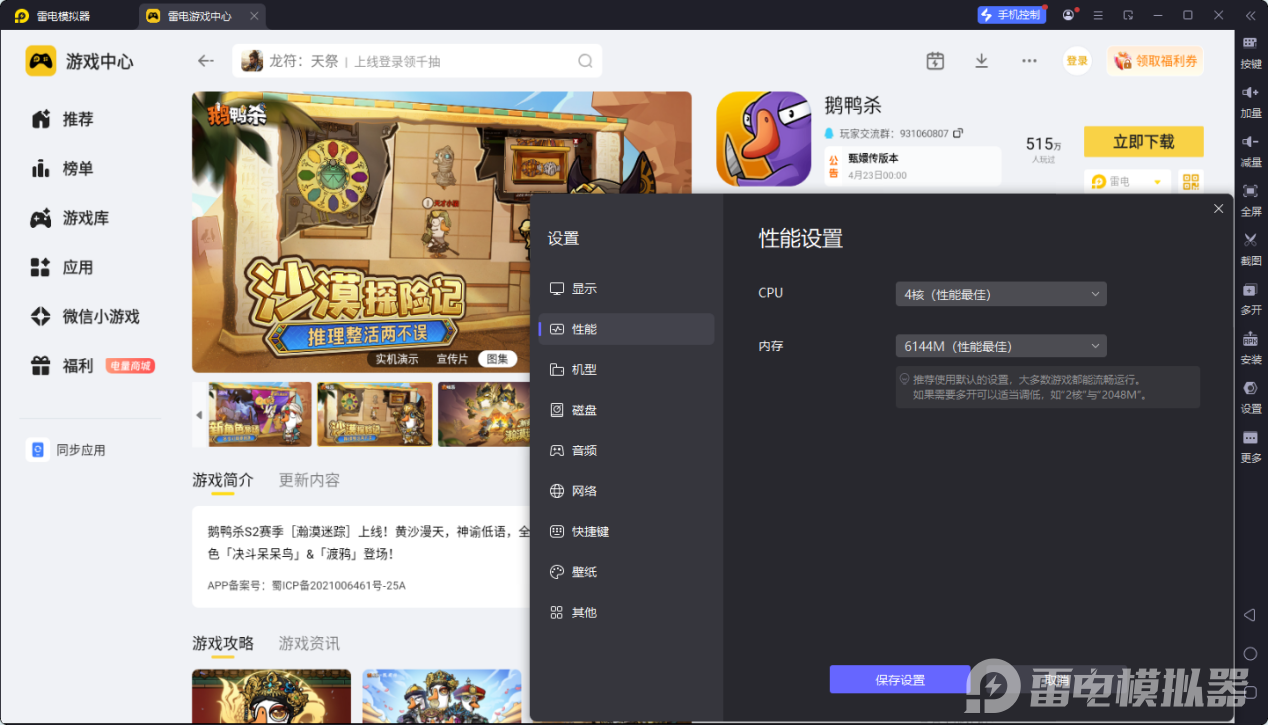Open the hamburger menu in title bar
This screenshot has height=725, width=1268.
(1098, 15)
